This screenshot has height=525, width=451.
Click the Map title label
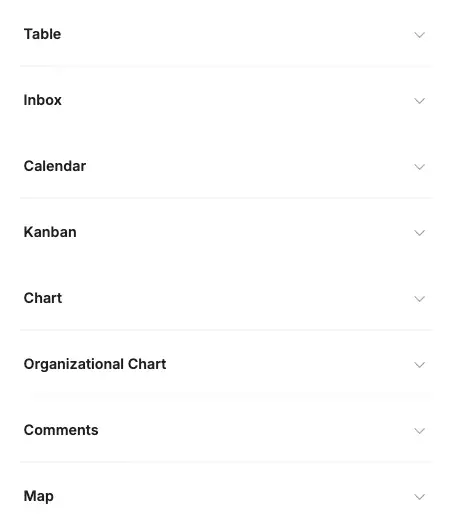point(39,496)
